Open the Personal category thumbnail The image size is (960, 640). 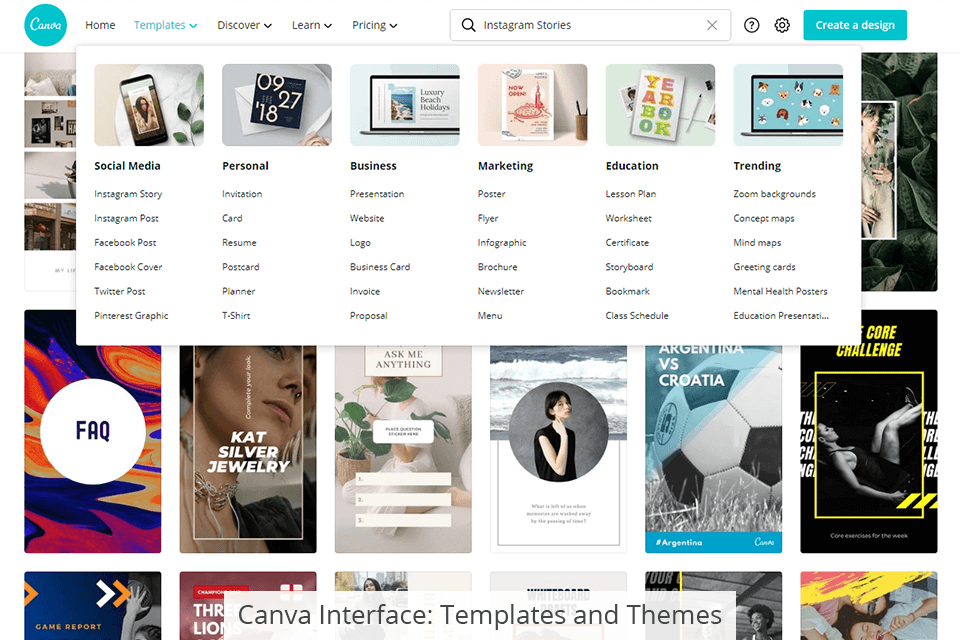(x=277, y=105)
